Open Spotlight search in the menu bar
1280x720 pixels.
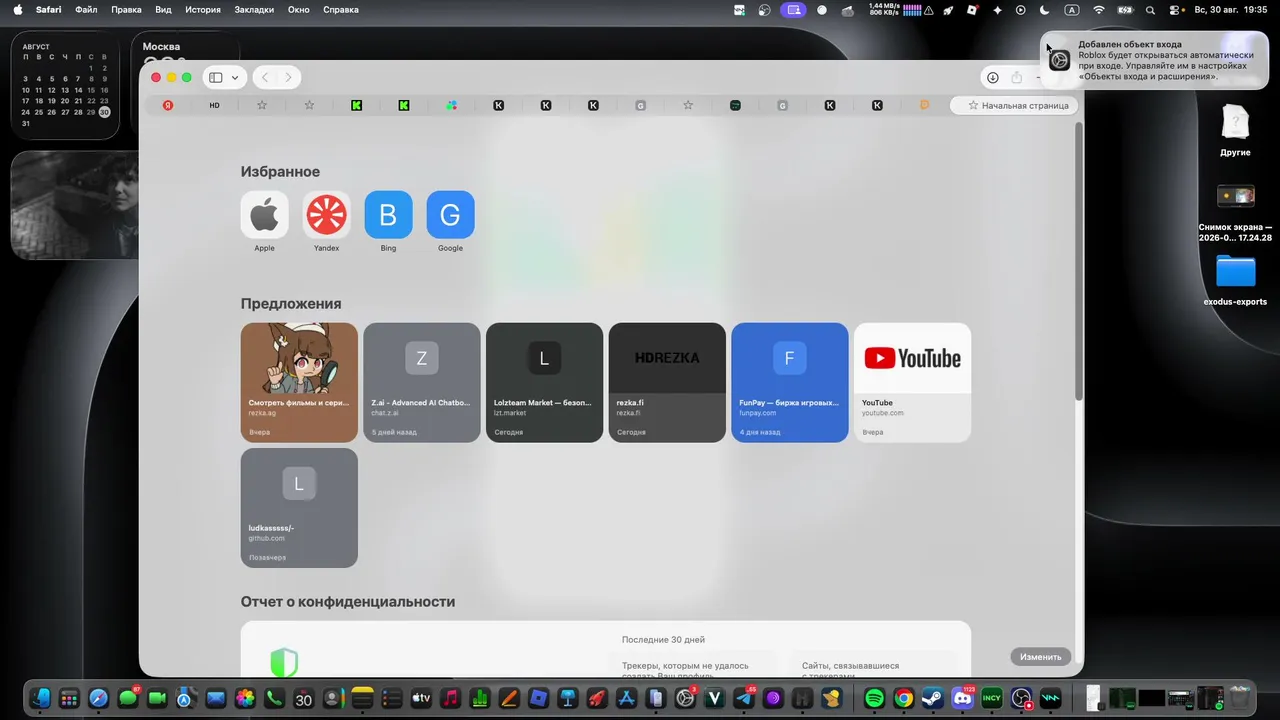[x=1150, y=10]
